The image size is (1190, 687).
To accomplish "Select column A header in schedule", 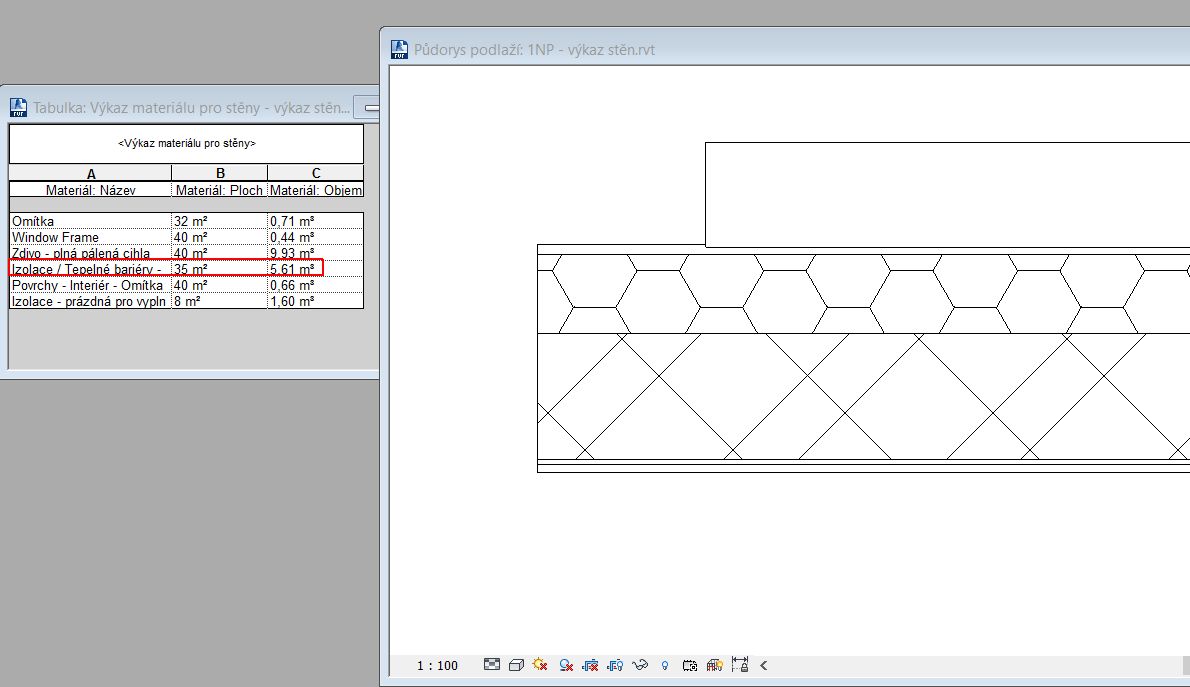I will click(x=91, y=173).
